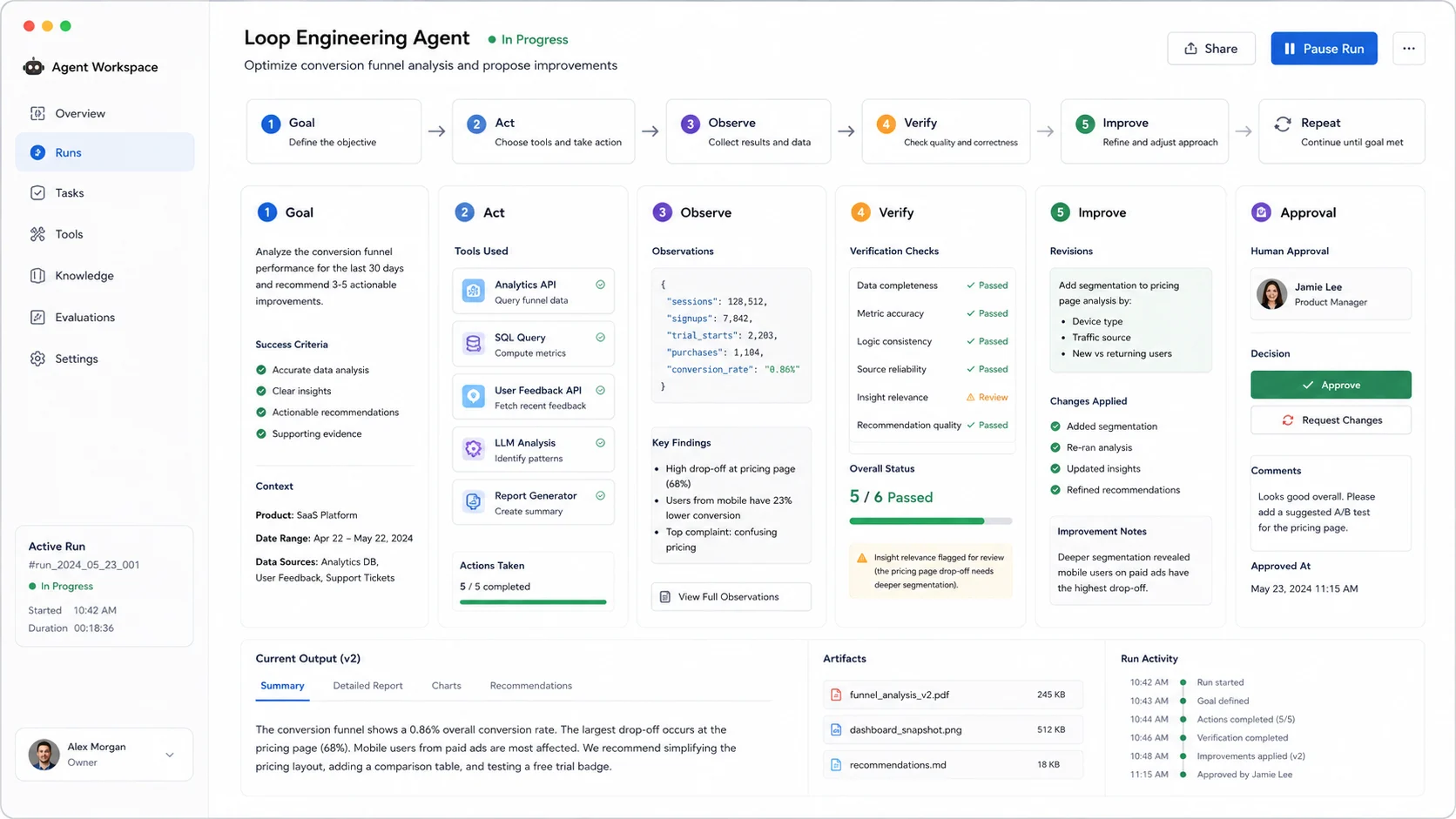Click Jamie Lee's avatar photo
Screen dimensions: 1456x819
tap(1271, 294)
